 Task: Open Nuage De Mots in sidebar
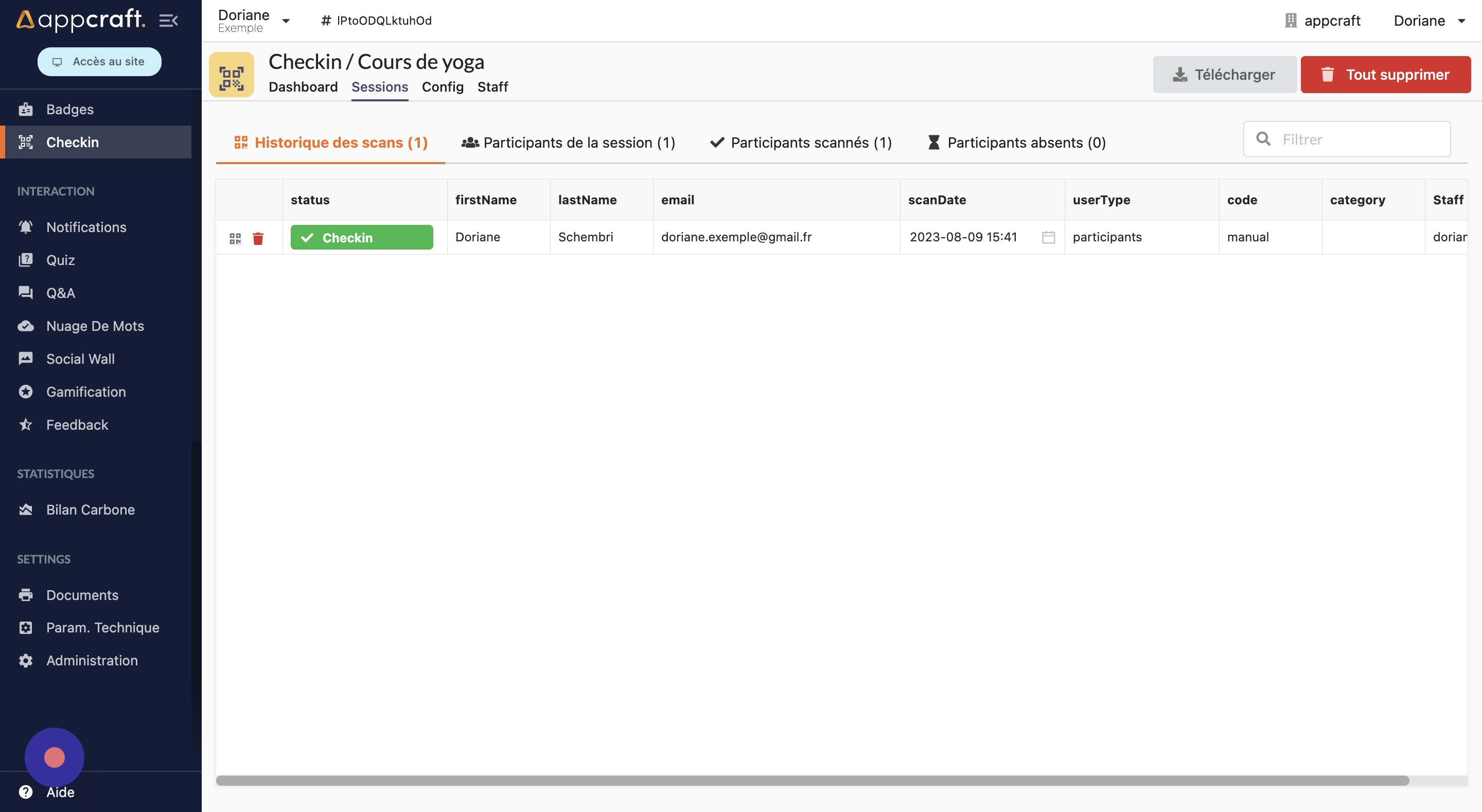click(95, 326)
